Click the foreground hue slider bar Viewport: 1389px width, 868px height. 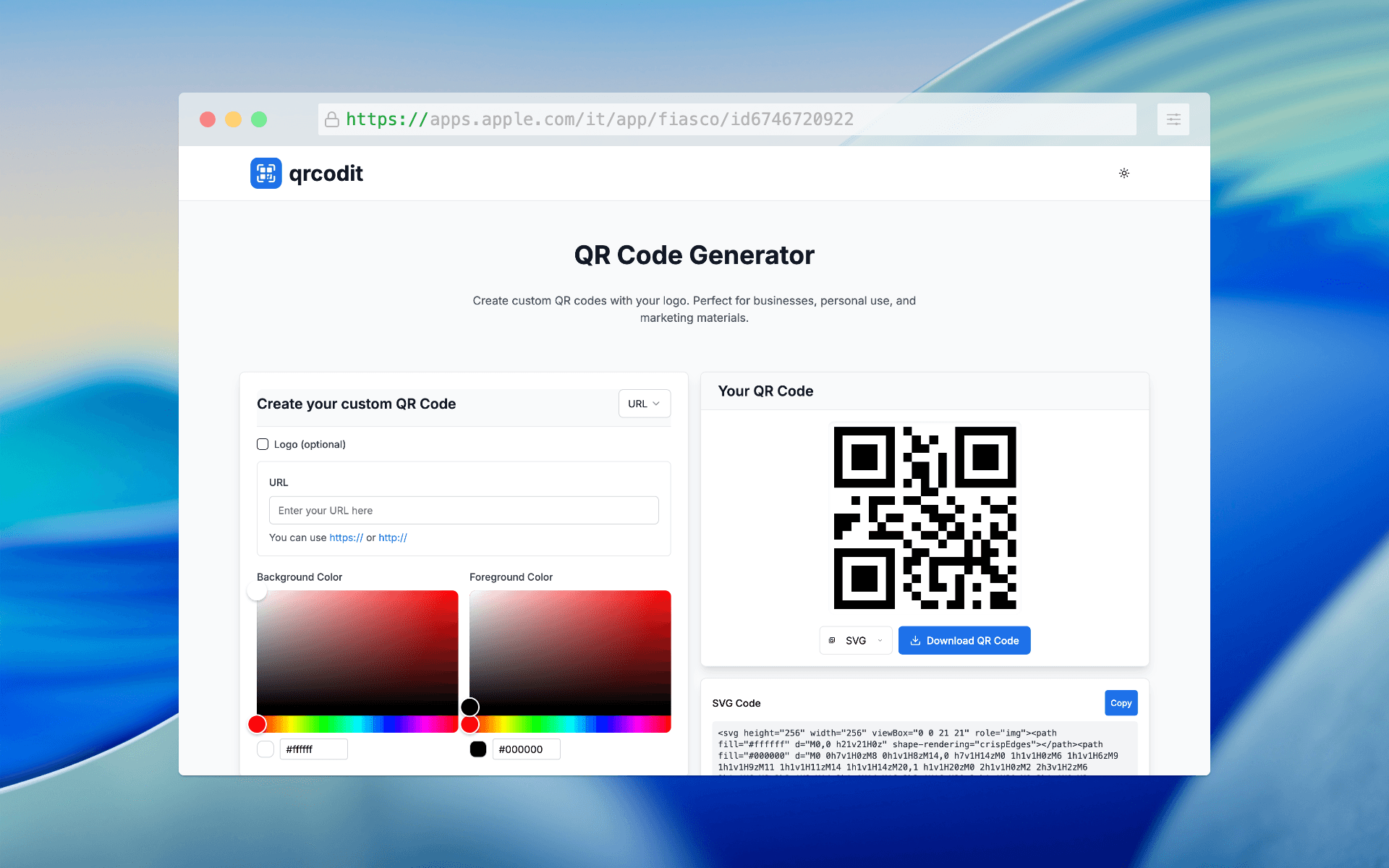pyautogui.click(x=570, y=724)
